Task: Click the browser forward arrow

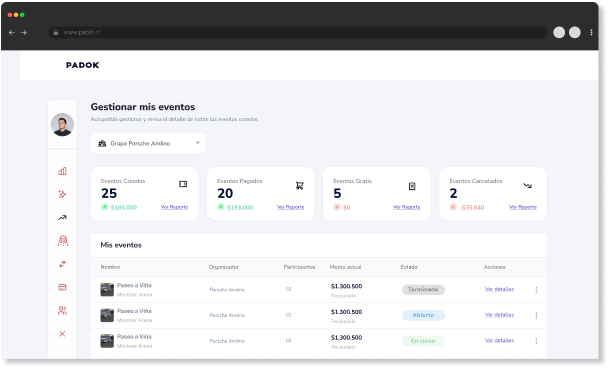Action: point(24,33)
